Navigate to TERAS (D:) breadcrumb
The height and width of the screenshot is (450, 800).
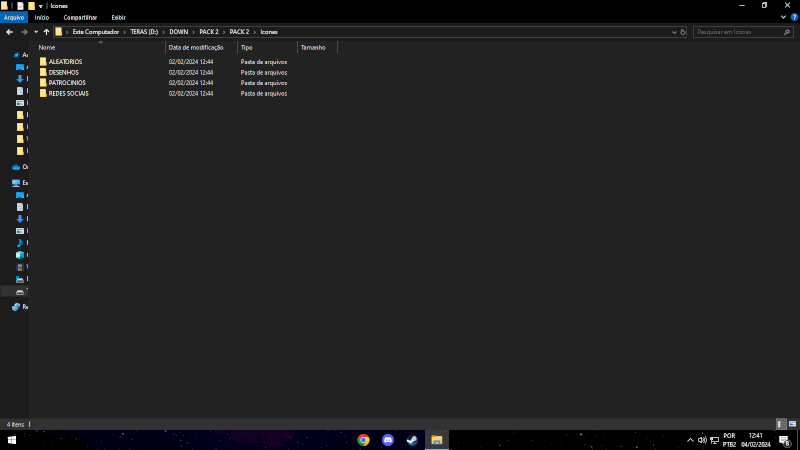144,32
